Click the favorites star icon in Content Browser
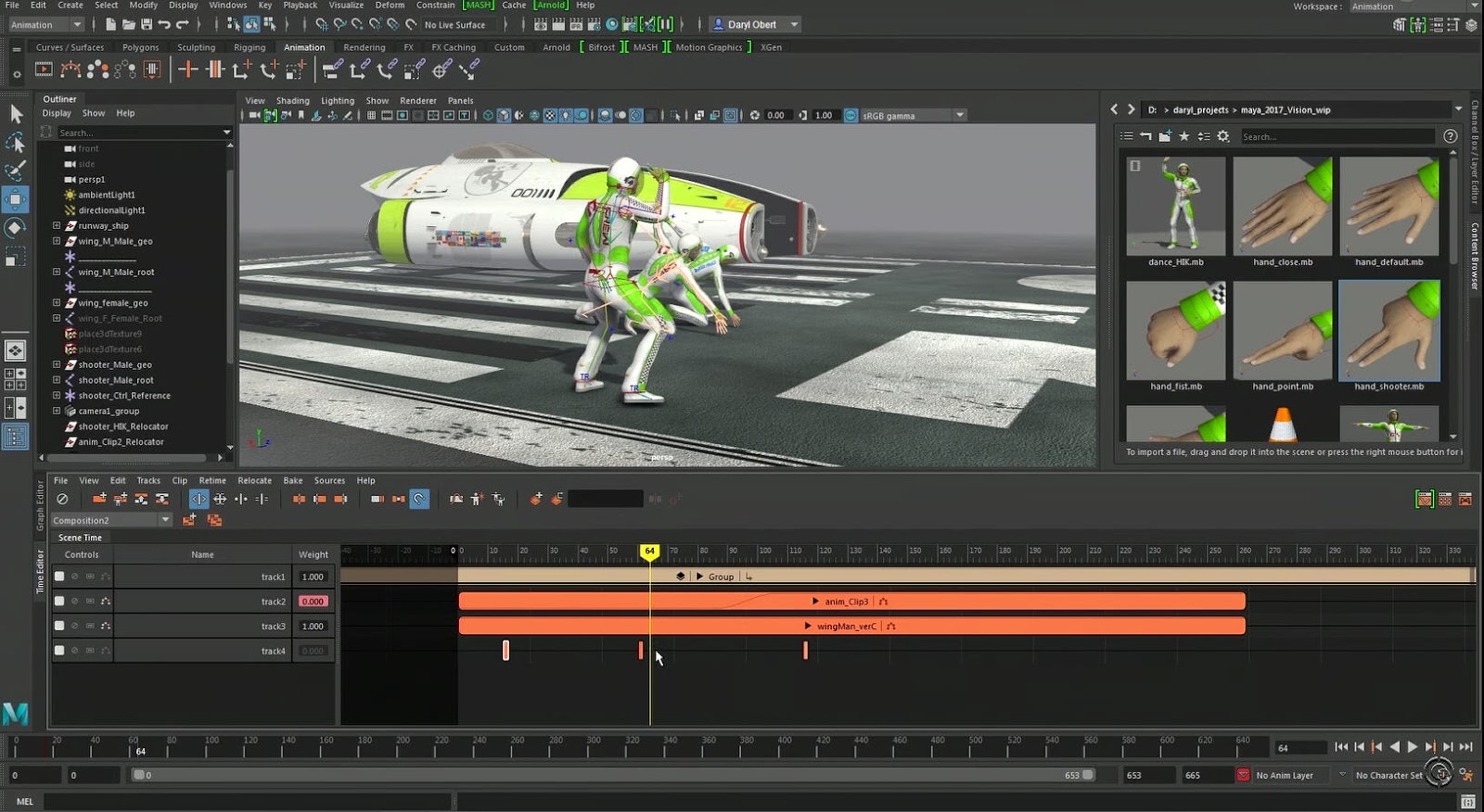The image size is (1484, 812). (1184, 136)
